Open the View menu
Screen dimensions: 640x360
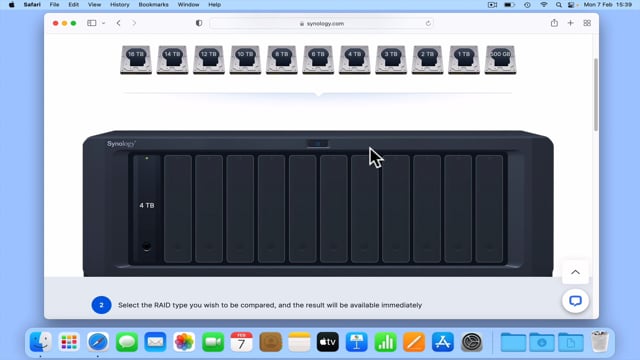[94, 4]
